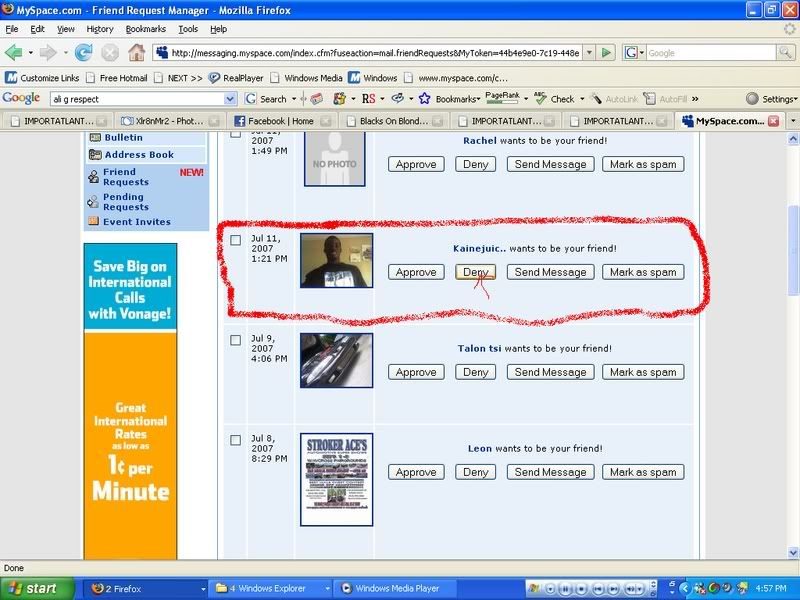Tick the checkbox for Leon's request
800x600 pixels.
pos(235,440)
